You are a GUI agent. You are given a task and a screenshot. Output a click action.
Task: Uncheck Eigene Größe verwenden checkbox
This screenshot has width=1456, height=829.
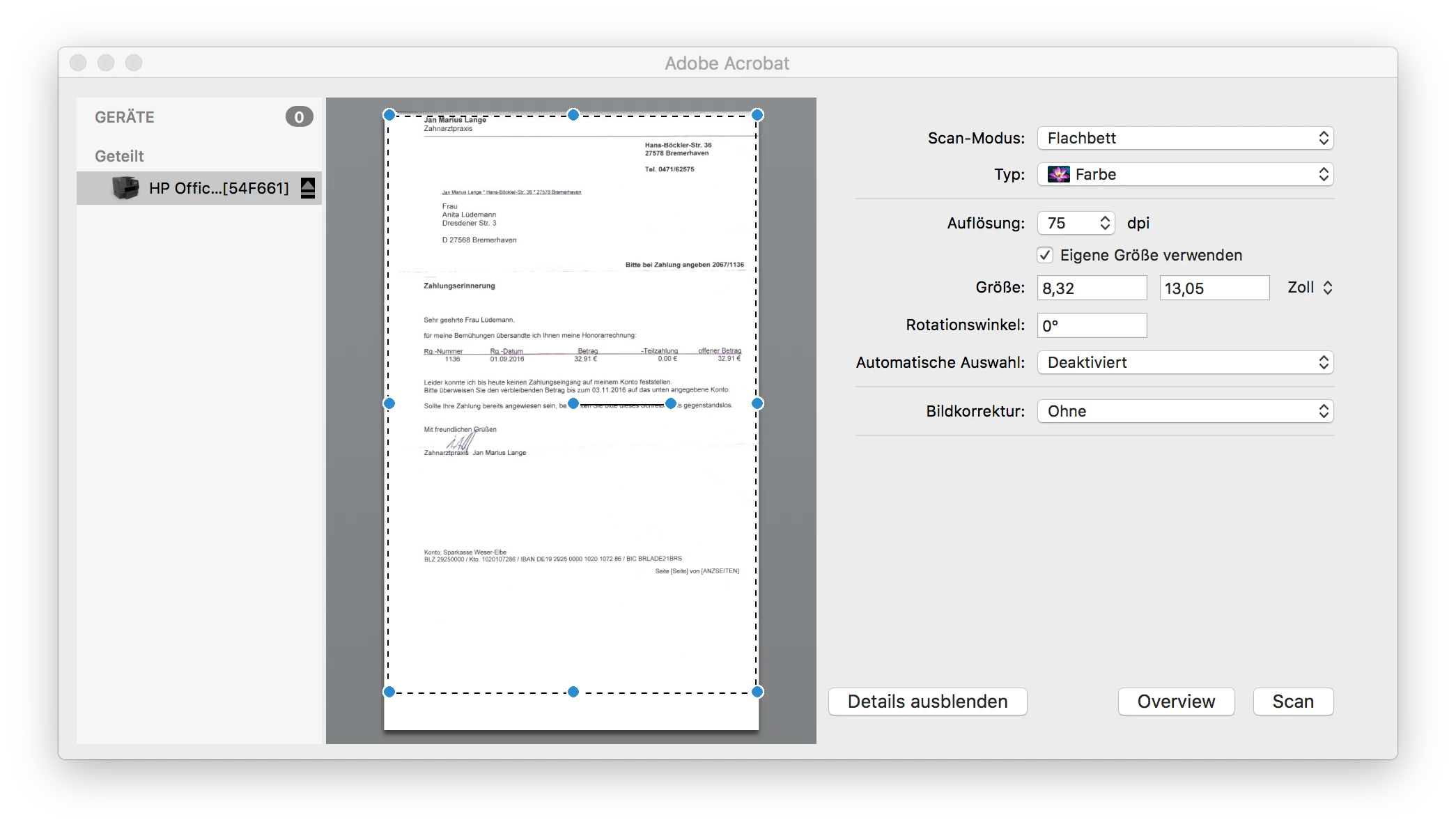(x=1045, y=255)
